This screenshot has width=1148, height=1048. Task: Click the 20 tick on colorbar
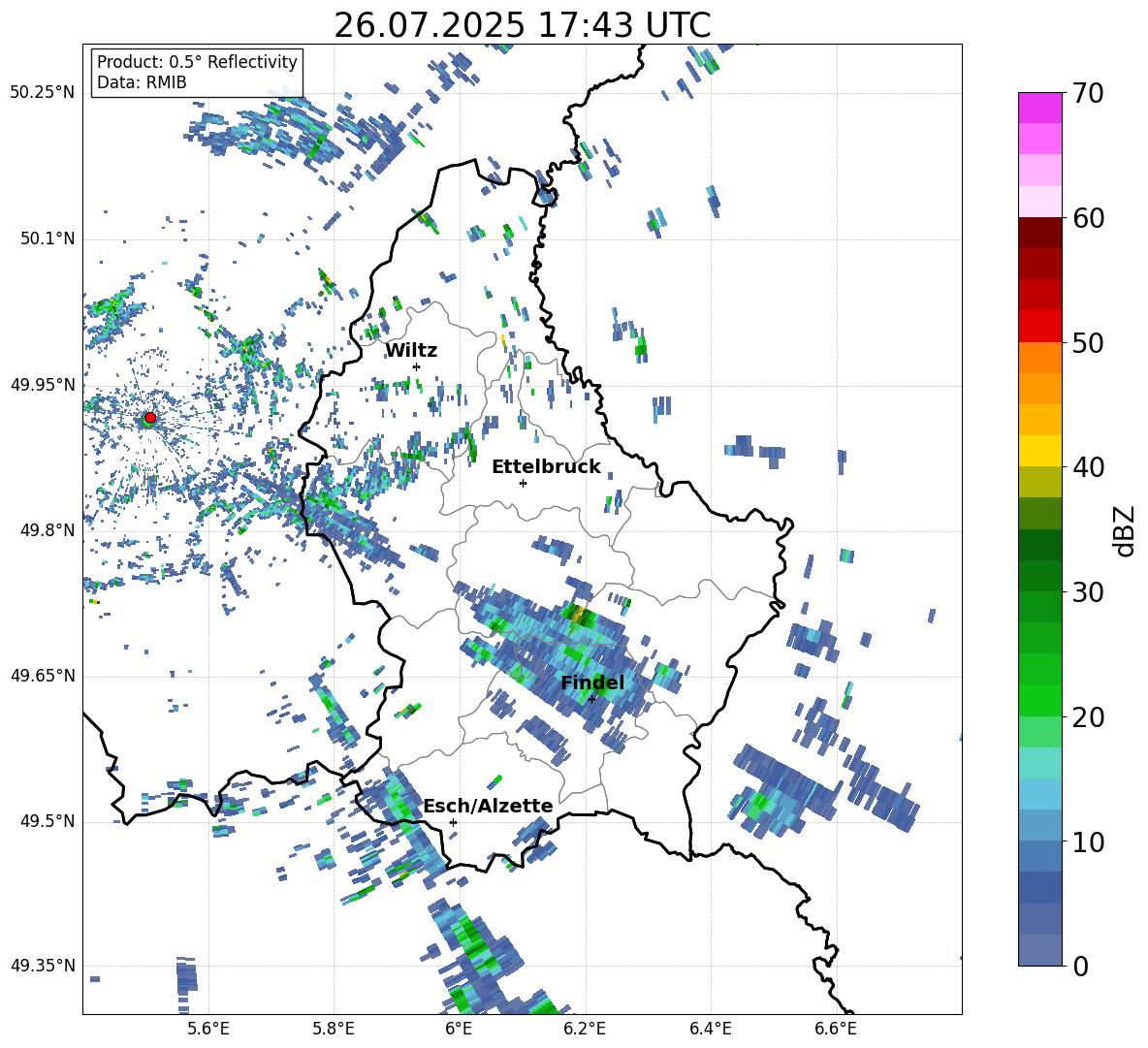point(1088,717)
